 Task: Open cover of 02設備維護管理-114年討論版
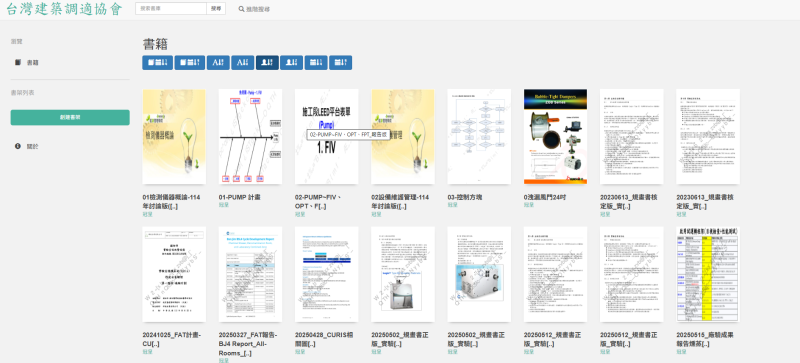403,137
